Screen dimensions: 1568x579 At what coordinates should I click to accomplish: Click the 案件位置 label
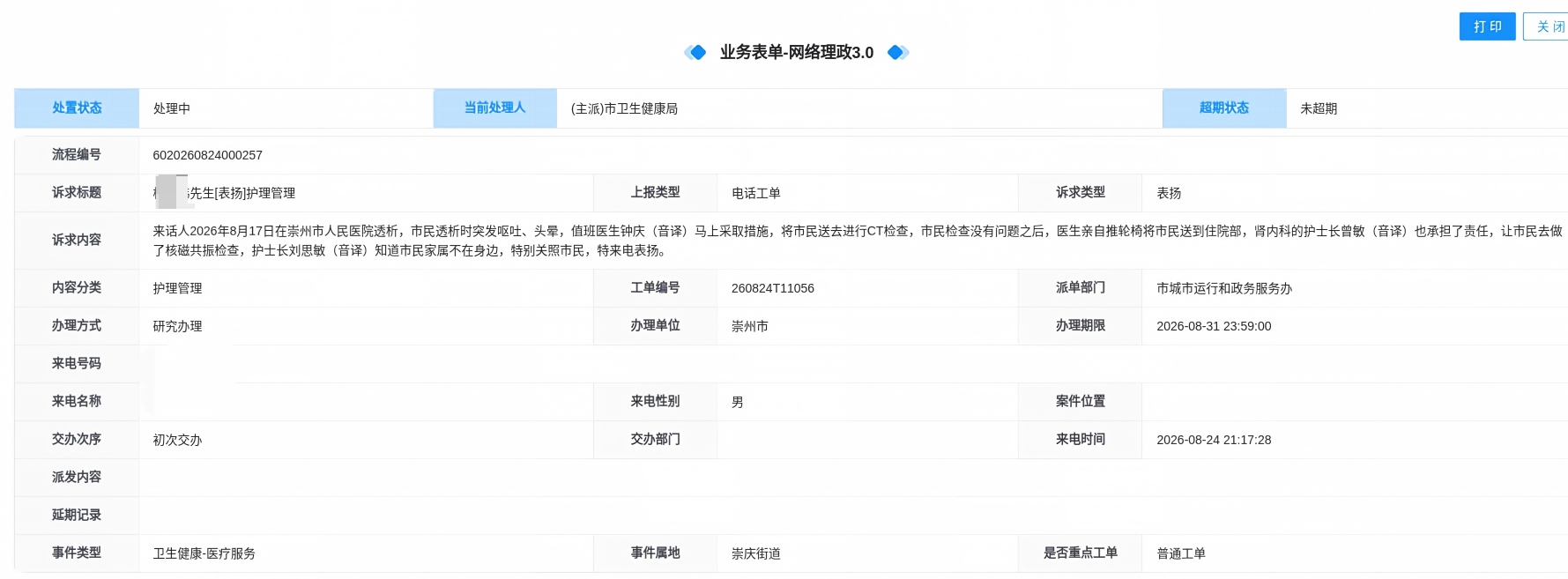click(x=1081, y=401)
